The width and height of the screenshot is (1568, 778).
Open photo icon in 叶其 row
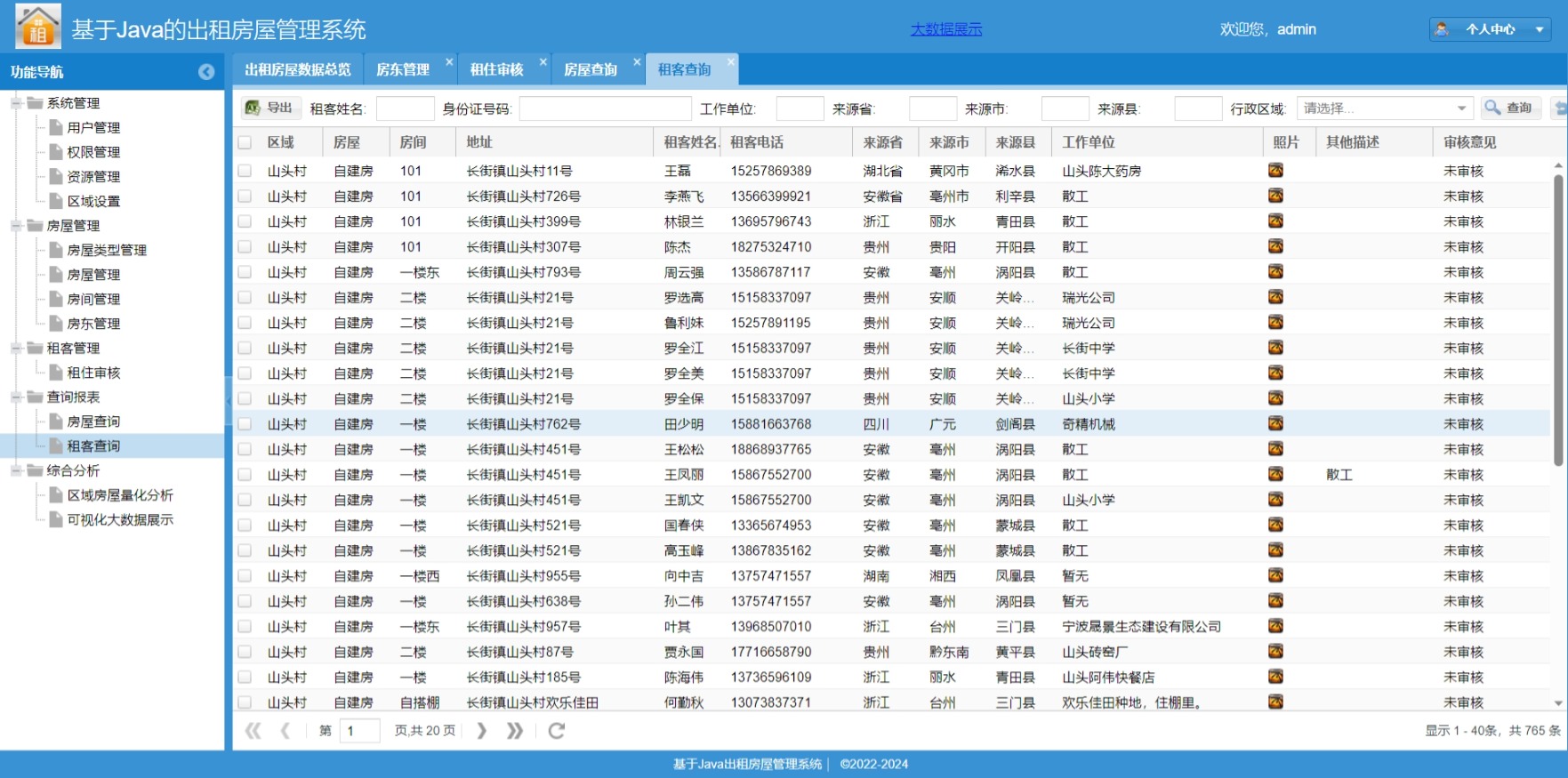pos(1275,626)
